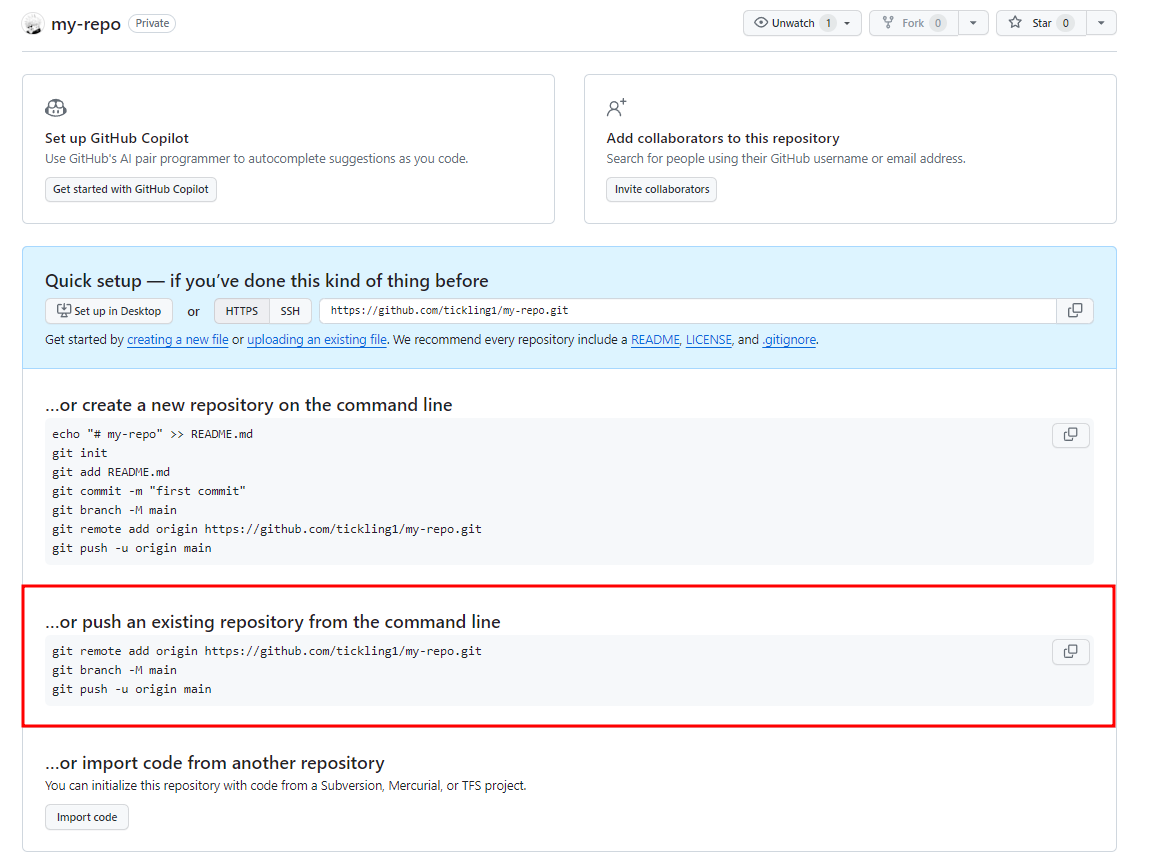This screenshot has width=1168, height=854.
Task: Click the GitHub Copilot icon
Action: point(56,108)
